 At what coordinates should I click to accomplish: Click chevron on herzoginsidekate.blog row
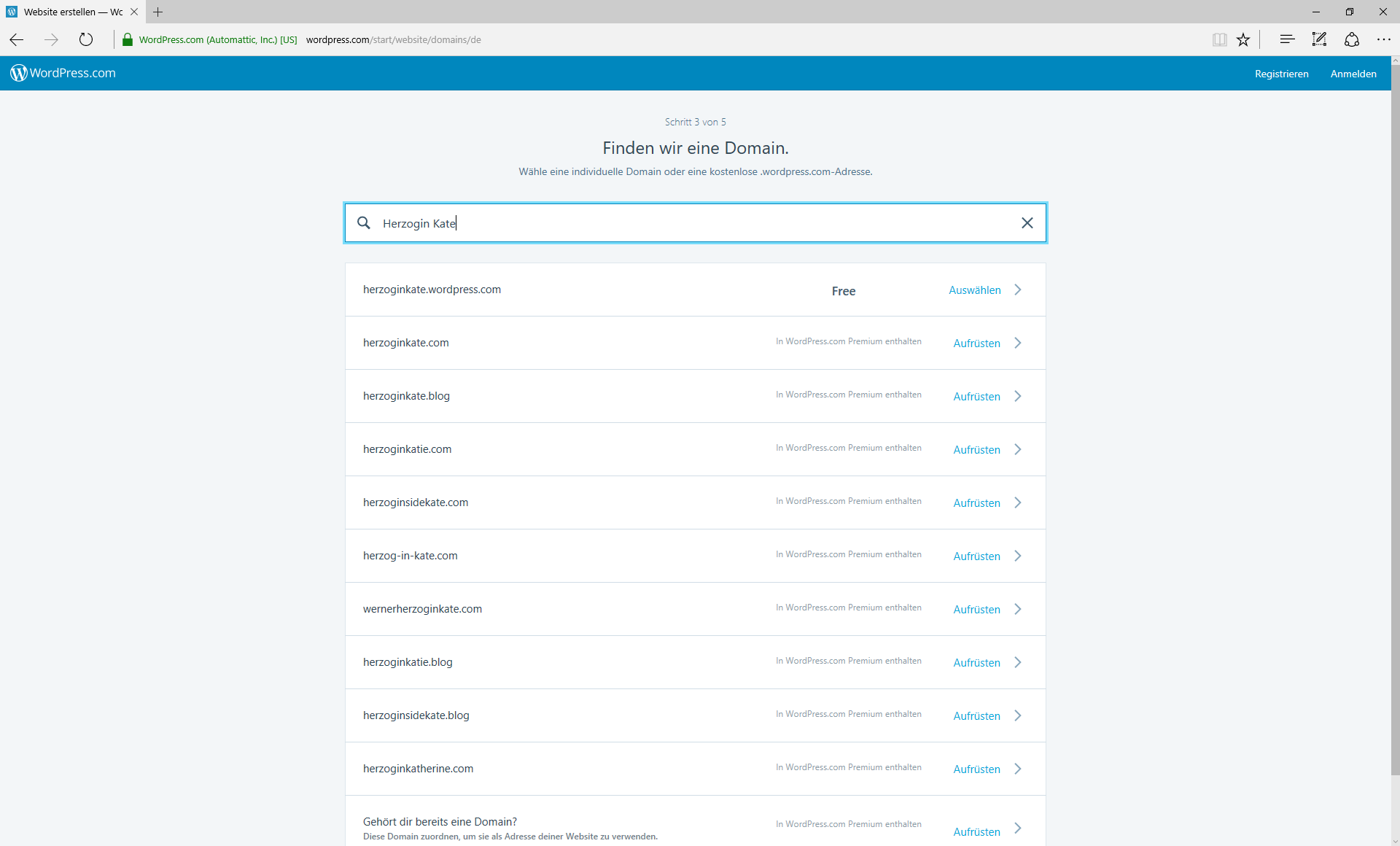tap(1018, 715)
